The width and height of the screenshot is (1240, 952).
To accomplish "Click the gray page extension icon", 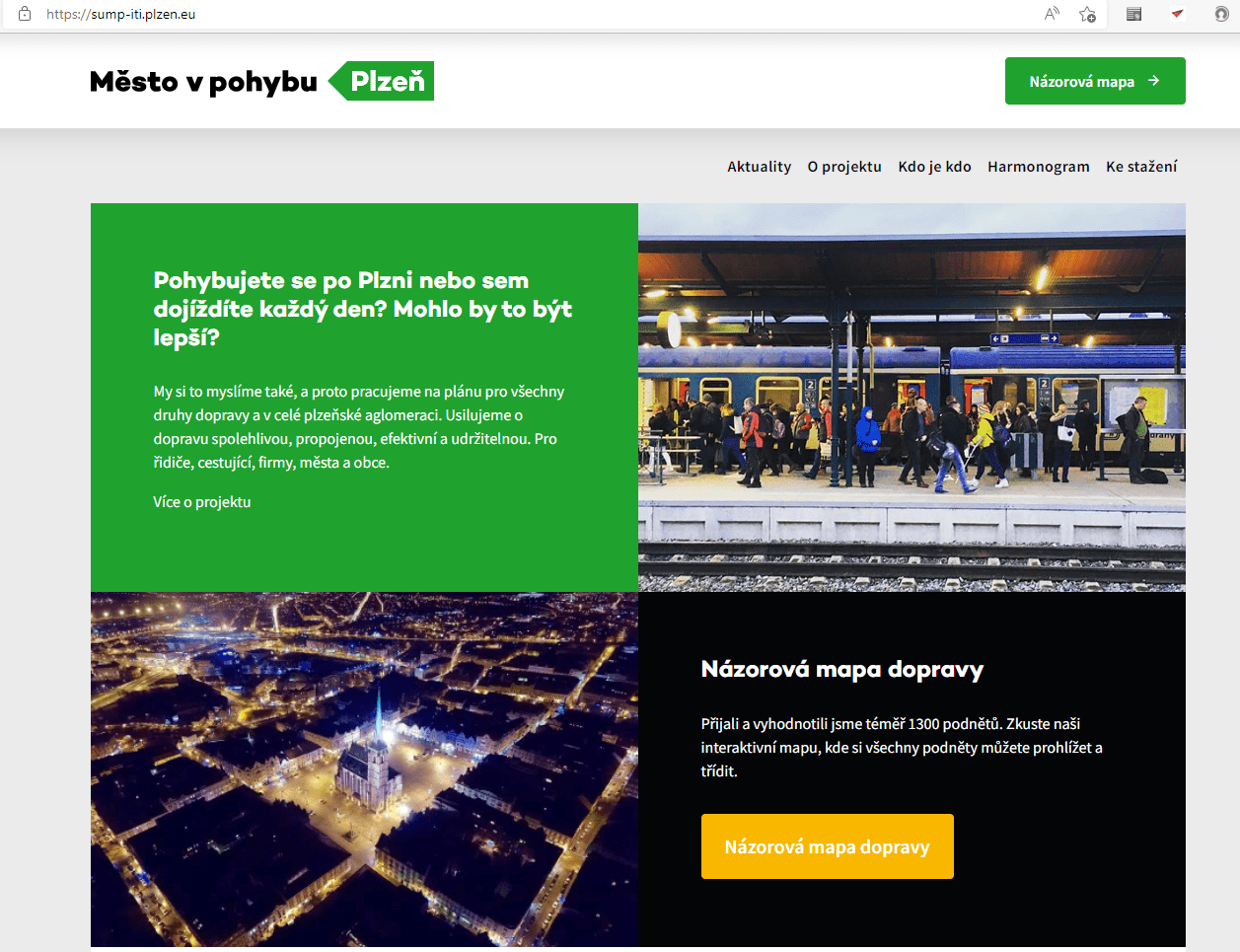I will pos(1133,14).
